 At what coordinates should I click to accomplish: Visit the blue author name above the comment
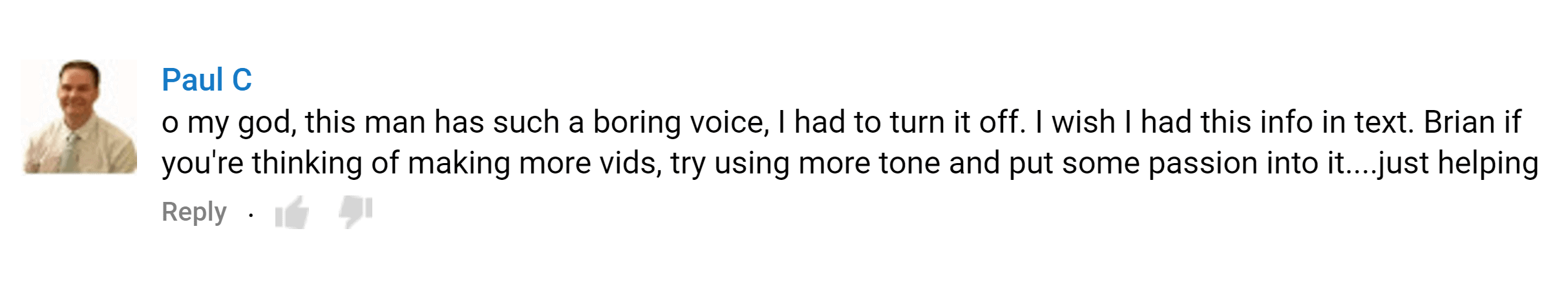pyautogui.click(x=207, y=80)
